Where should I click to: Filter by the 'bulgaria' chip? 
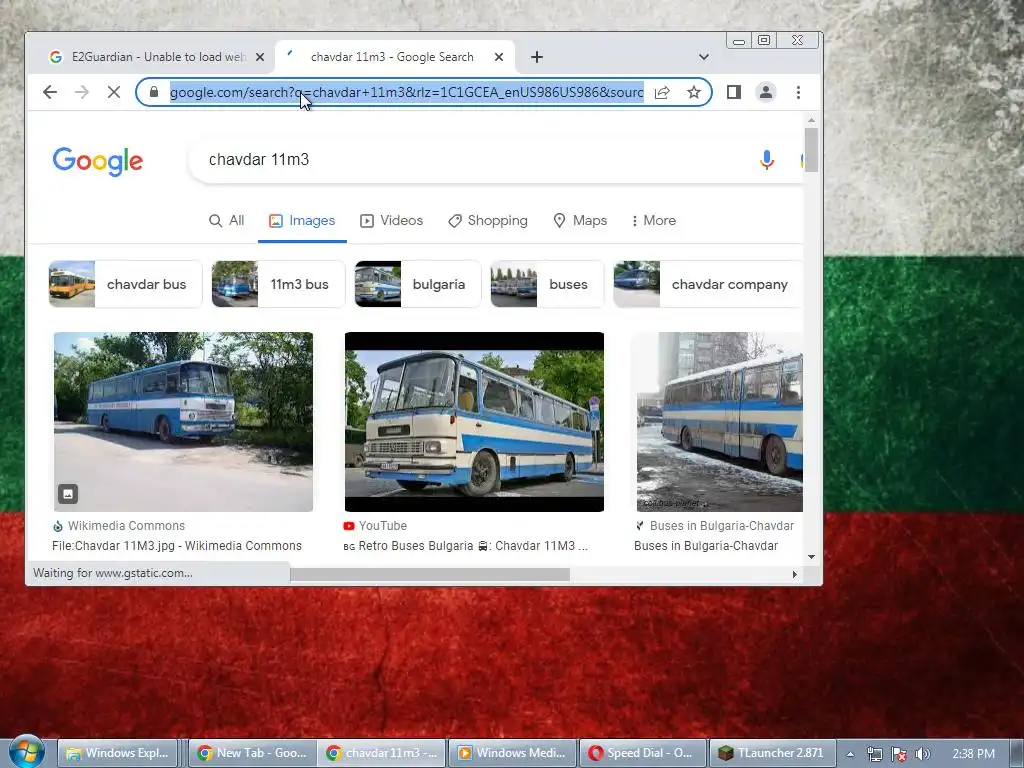(417, 284)
